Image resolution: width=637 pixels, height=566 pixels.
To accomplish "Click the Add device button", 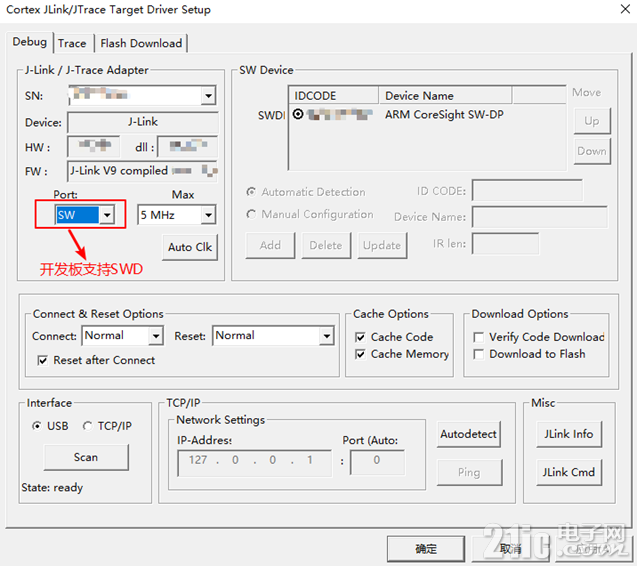I will [270, 245].
